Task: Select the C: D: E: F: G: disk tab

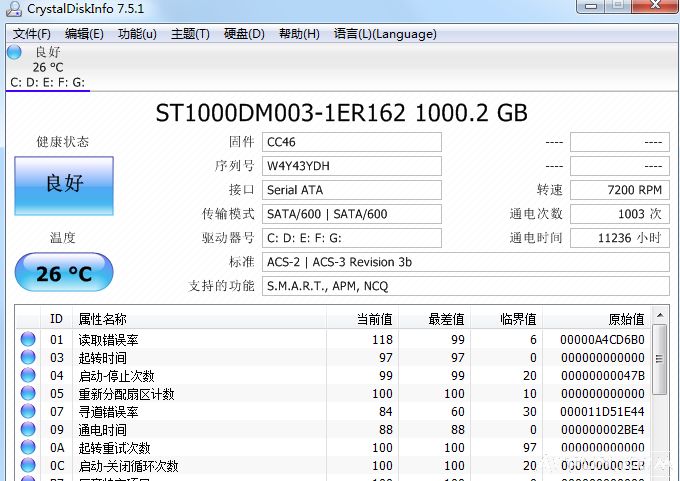Action: [47, 82]
